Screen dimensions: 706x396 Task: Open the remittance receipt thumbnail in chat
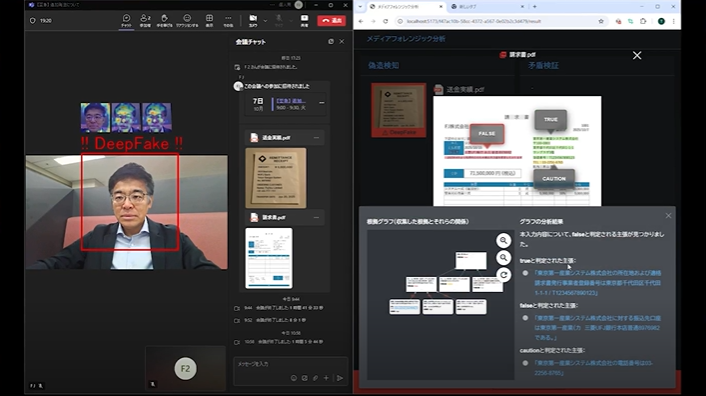[276, 178]
